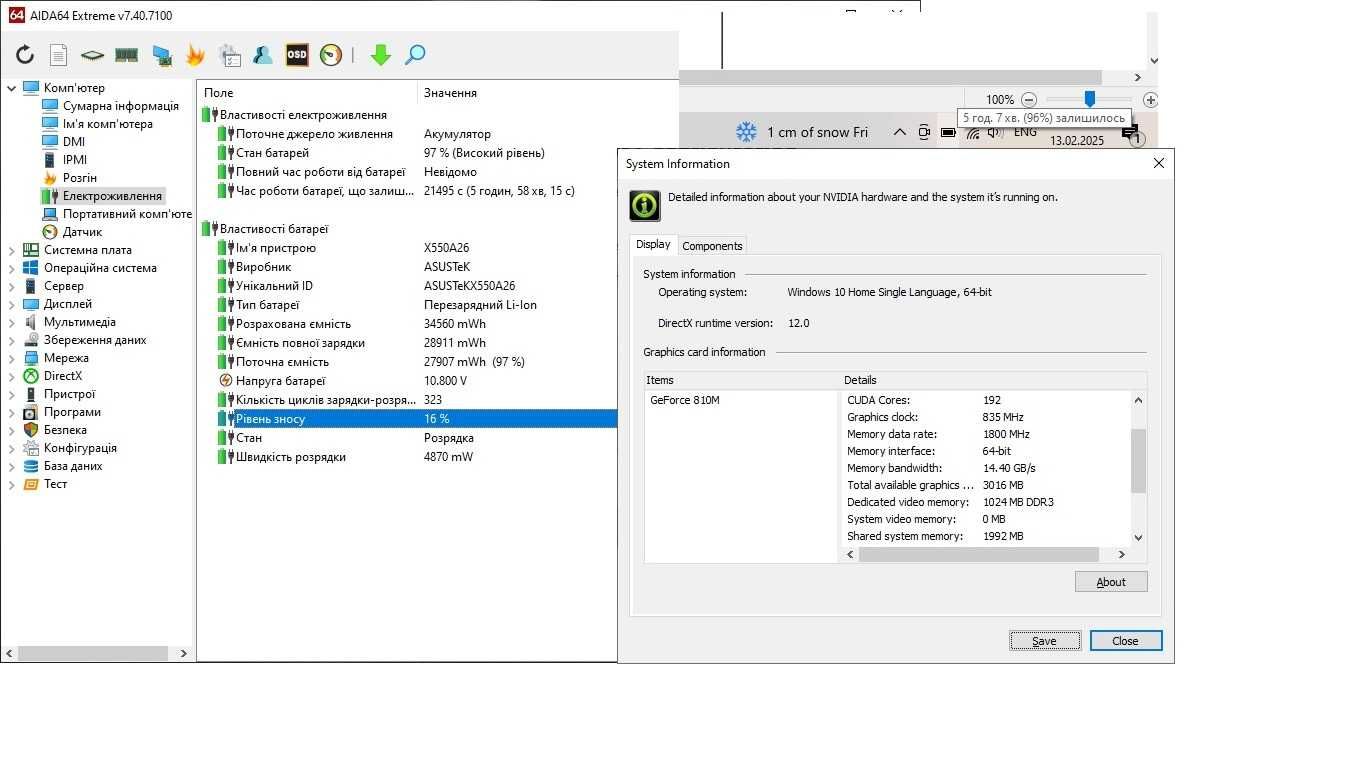Select the Програми tree item
The height and width of the screenshot is (768, 1366).
click(72, 412)
